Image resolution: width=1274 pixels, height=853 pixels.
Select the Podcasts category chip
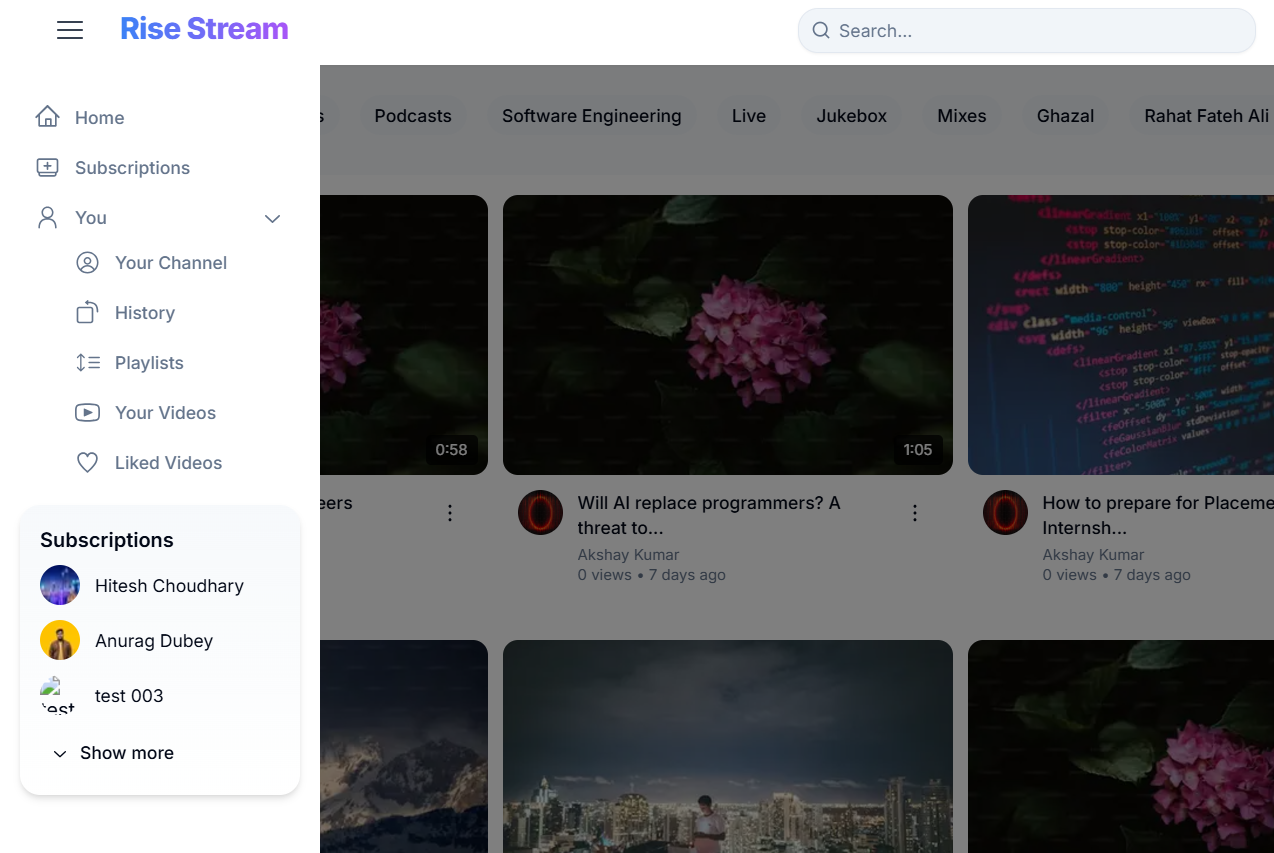point(413,116)
